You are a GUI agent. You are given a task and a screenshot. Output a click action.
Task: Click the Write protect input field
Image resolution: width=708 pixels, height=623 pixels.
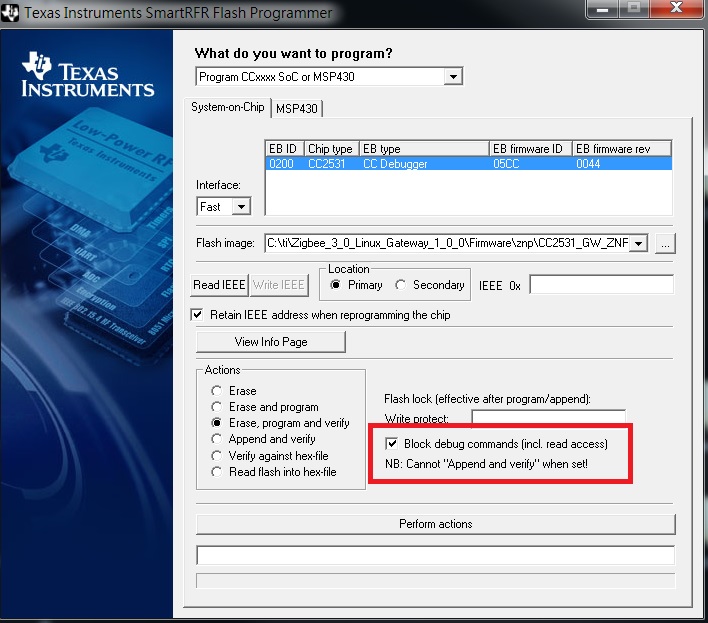(549, 417)
